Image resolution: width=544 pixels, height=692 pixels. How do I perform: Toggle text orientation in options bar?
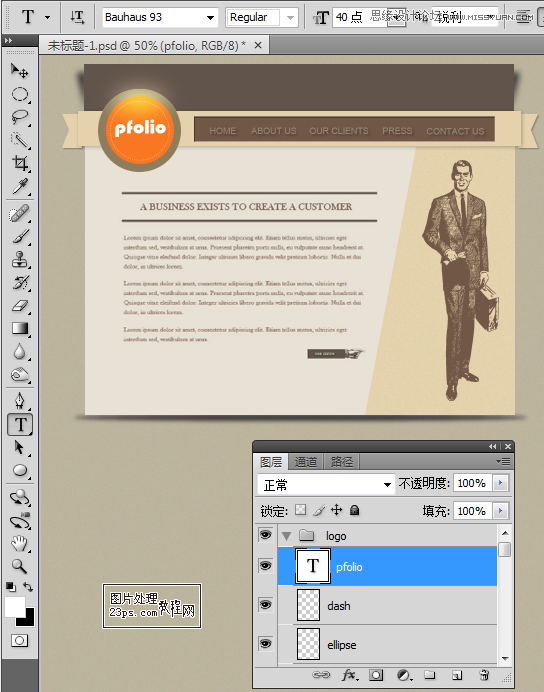pos(77,17)
